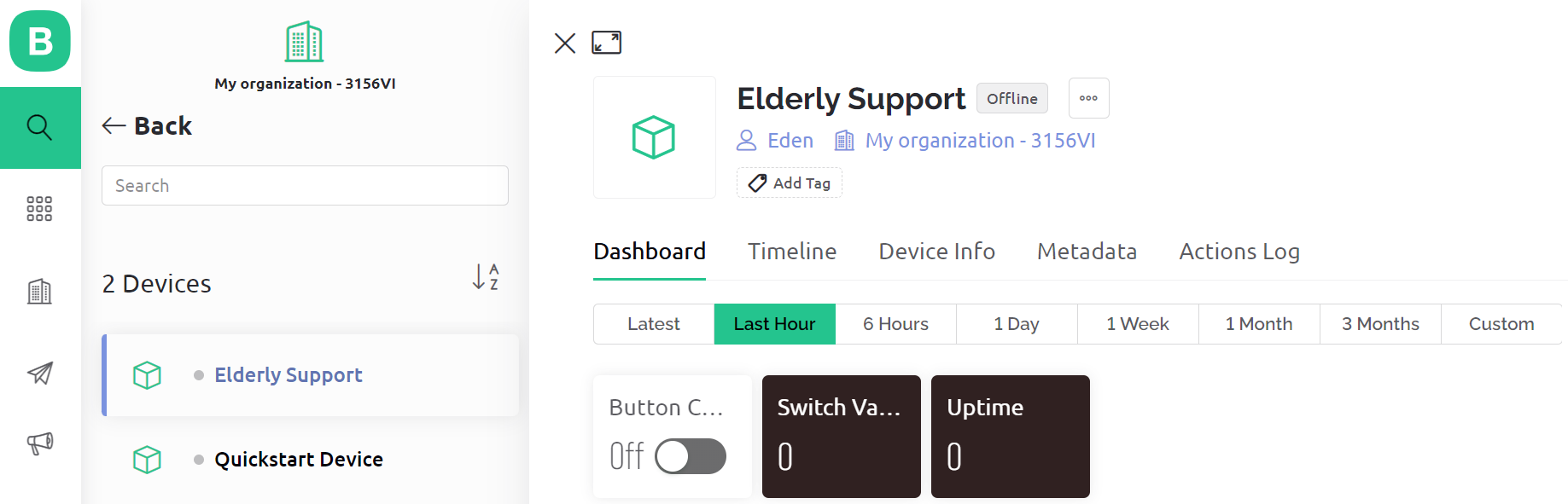Viewport: 1568px width, 504px height.
Task: Click the megaphone announcements icon
Action: point(40,443)
